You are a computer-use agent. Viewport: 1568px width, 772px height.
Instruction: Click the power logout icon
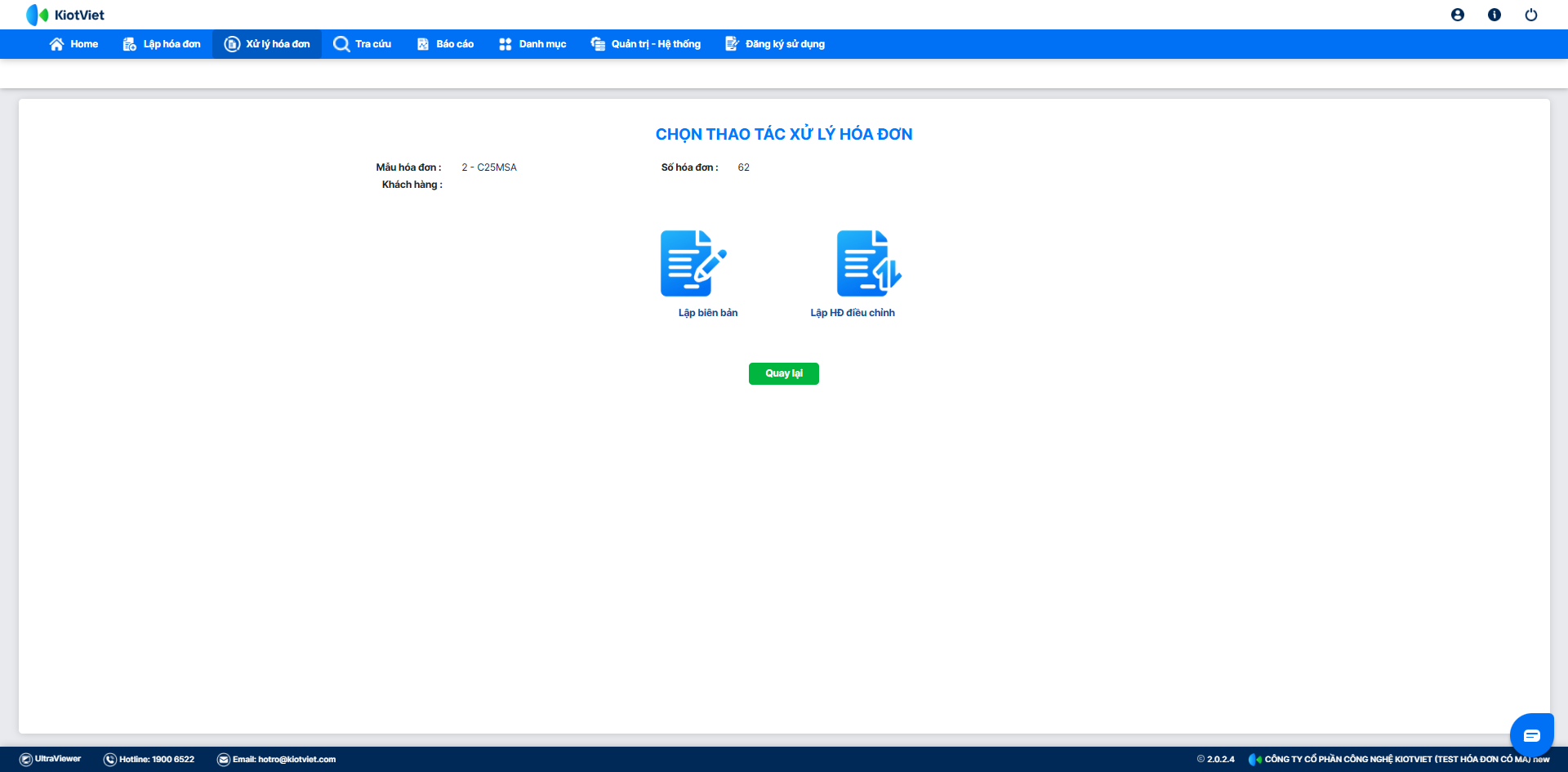click(1531, 15)
